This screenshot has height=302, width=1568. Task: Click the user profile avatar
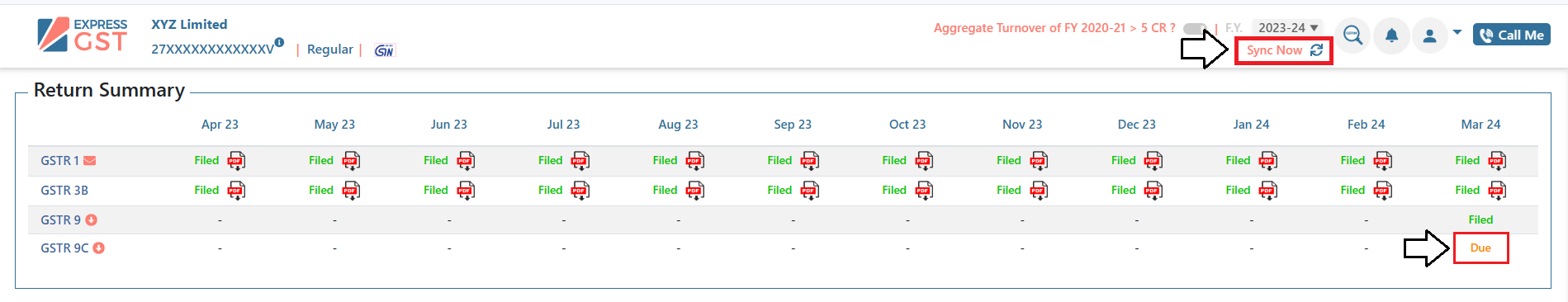1430,35
